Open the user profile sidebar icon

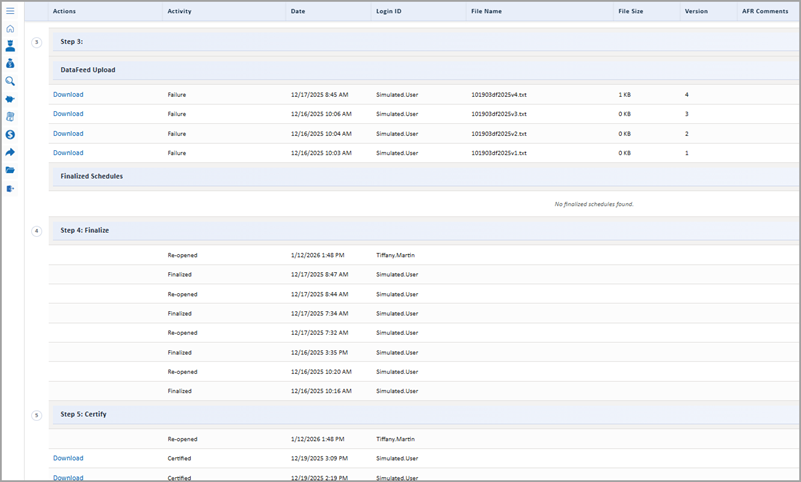(10, 46)
